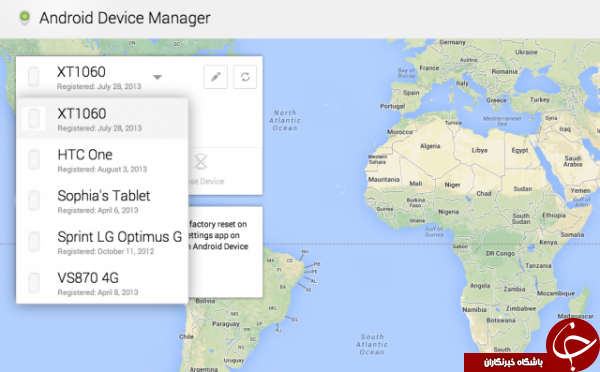Click the Spain label on map
The width and height of the screenshot is (600, 372).
pyautogui.click(x=411, y=93)
